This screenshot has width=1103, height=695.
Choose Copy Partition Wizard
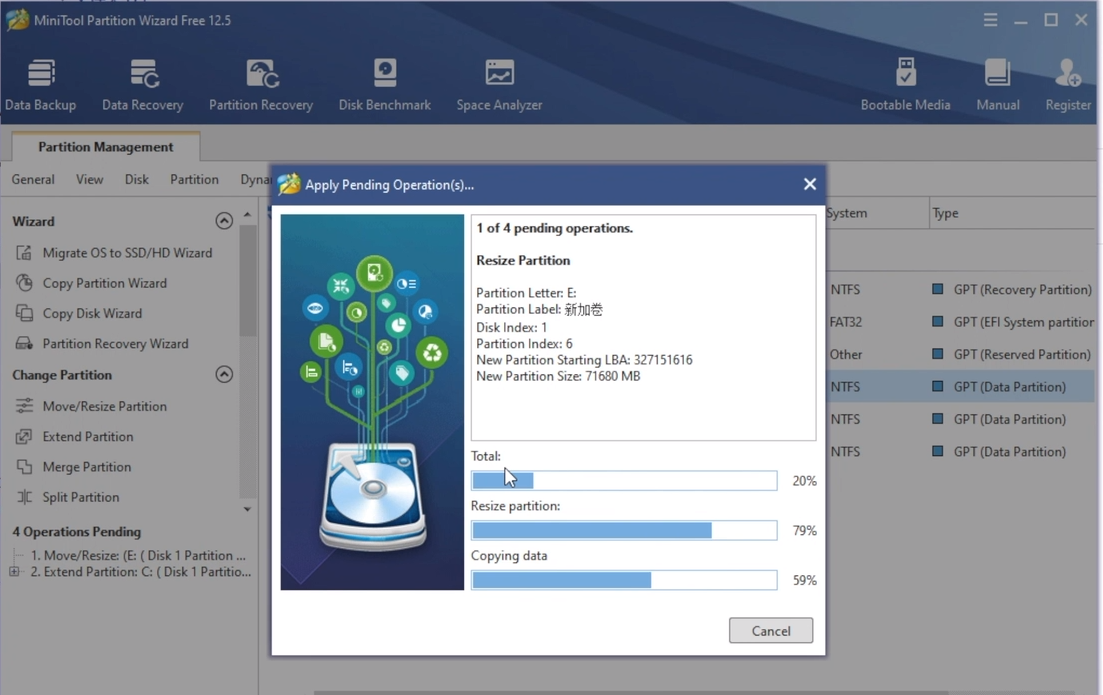point(105,283)
